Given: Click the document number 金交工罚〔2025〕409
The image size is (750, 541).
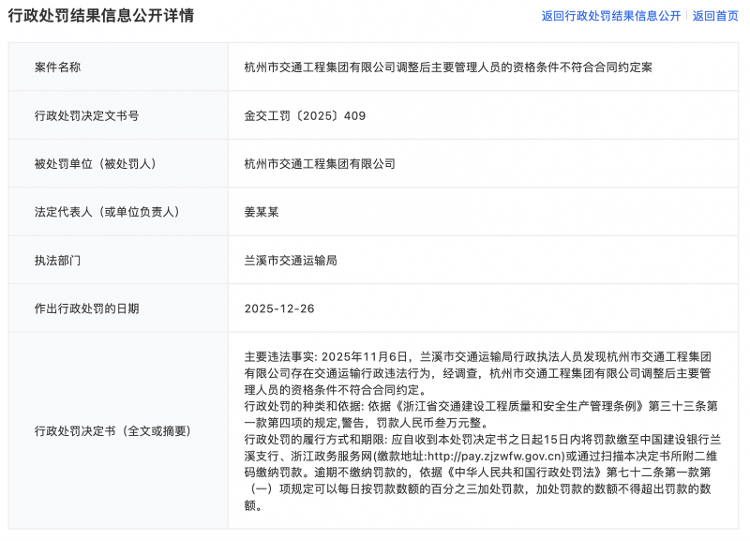Looking at the screenshot, I should [x=305, y=115].
